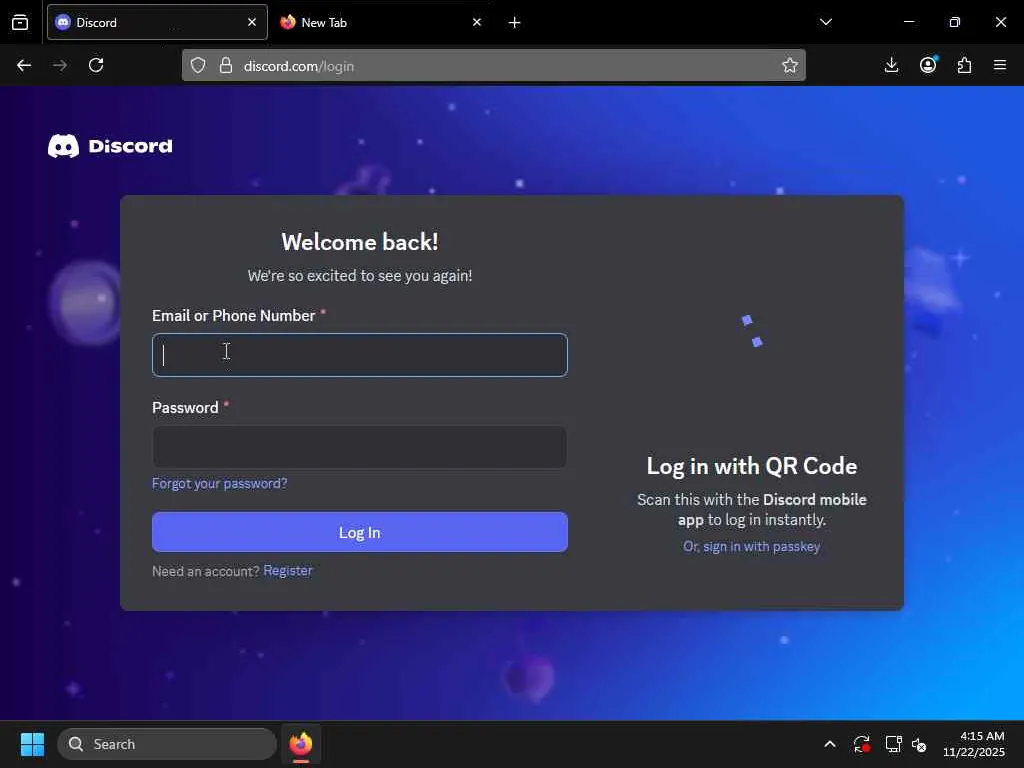Open Firefox downloads panel
This screenshot has width=1024, height=768.
891,65
